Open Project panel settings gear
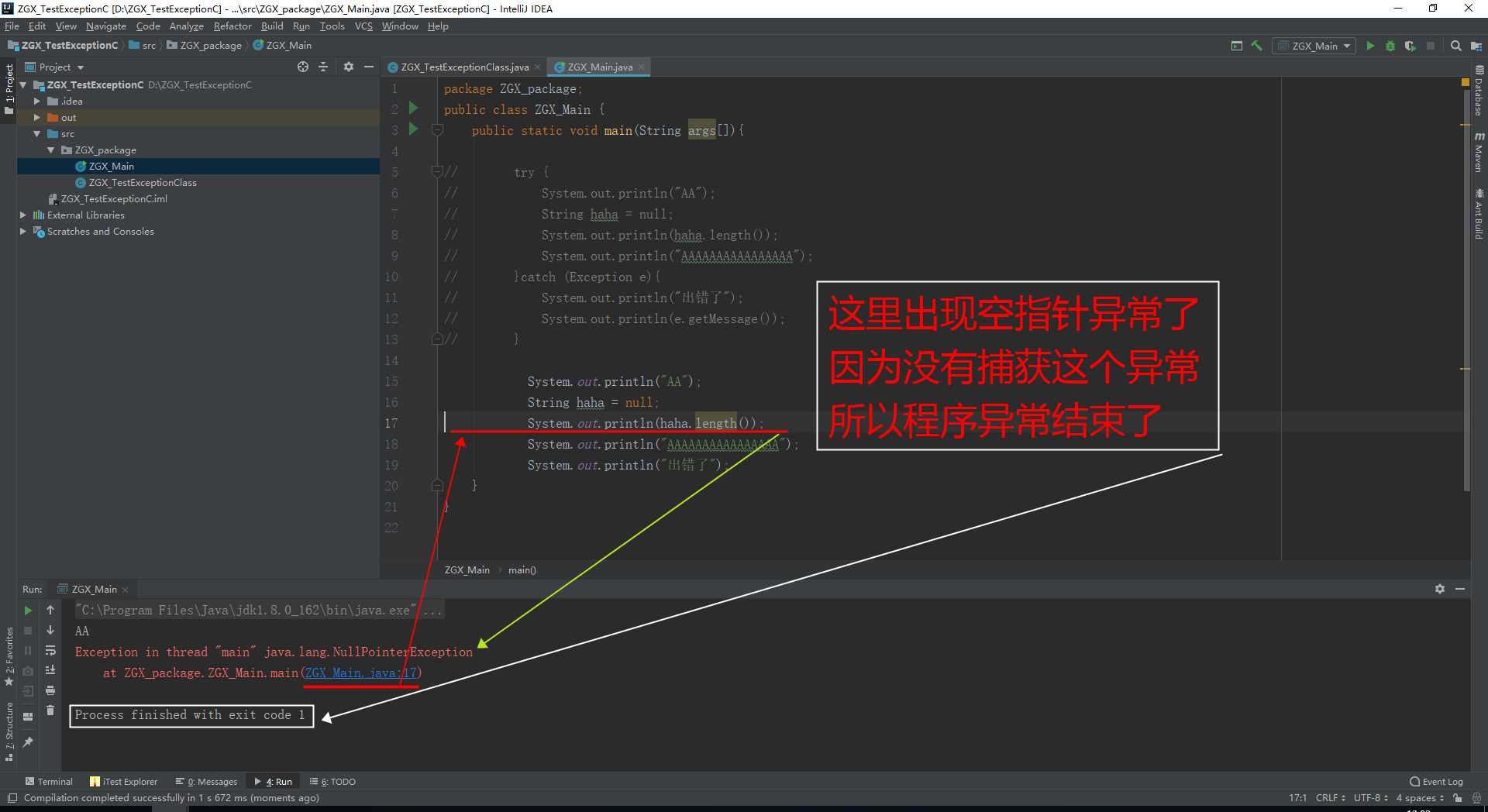The width and height of the screenshot is (1488, 812). click(348, 67)
